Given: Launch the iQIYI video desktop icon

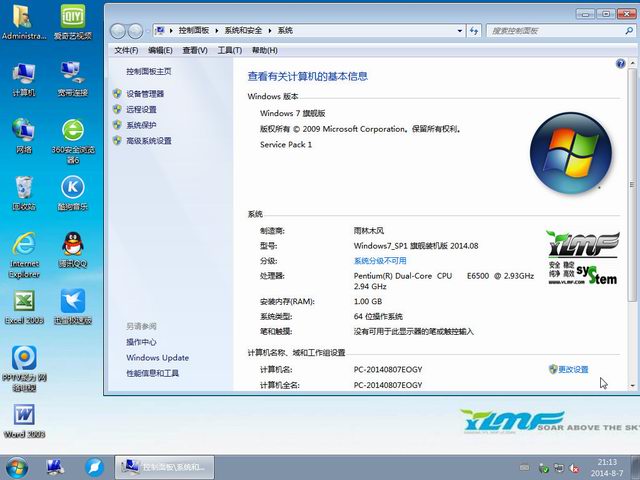Looking at the screenshot, I should tap(73, 21).
